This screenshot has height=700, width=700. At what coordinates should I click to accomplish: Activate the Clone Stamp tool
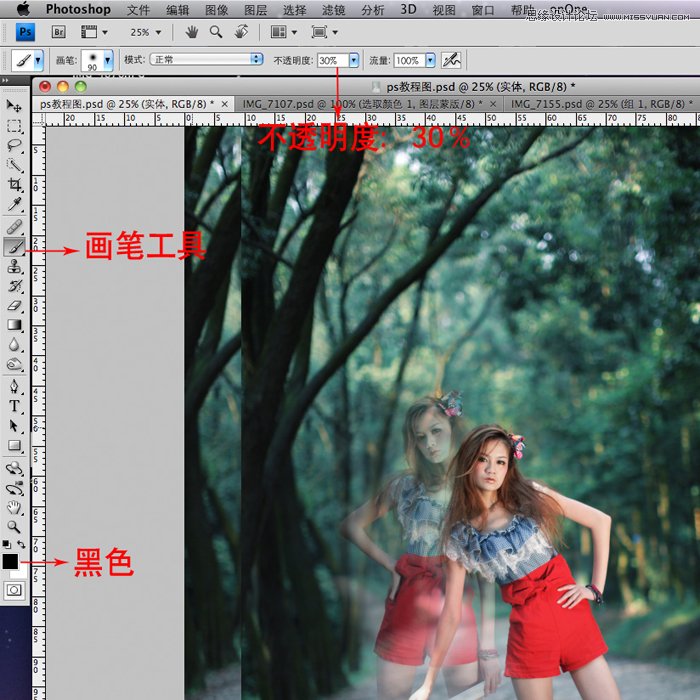14,267
